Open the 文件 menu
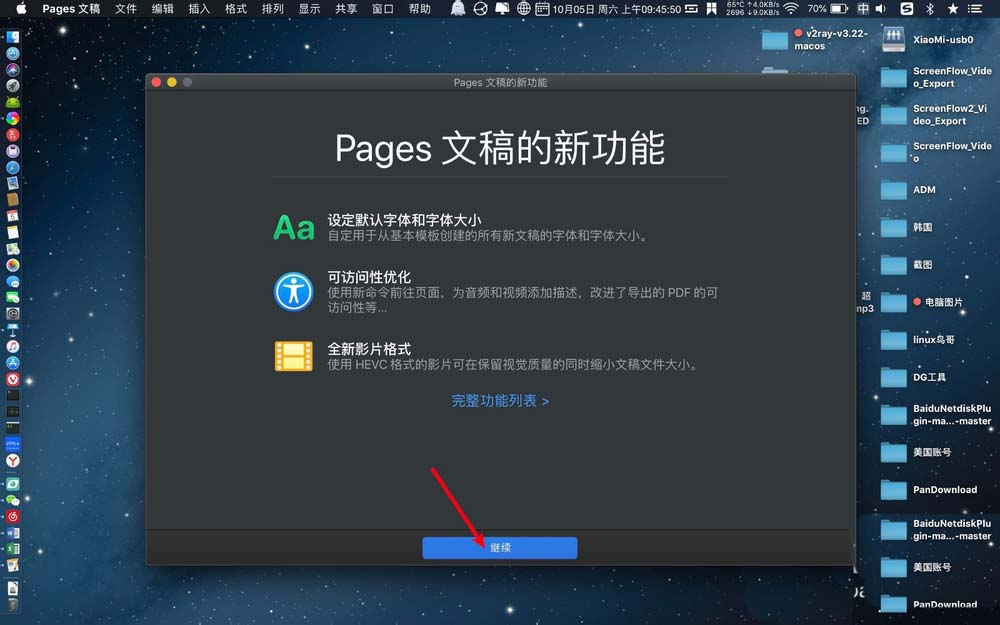1000x625 pixels. (125, 9)
